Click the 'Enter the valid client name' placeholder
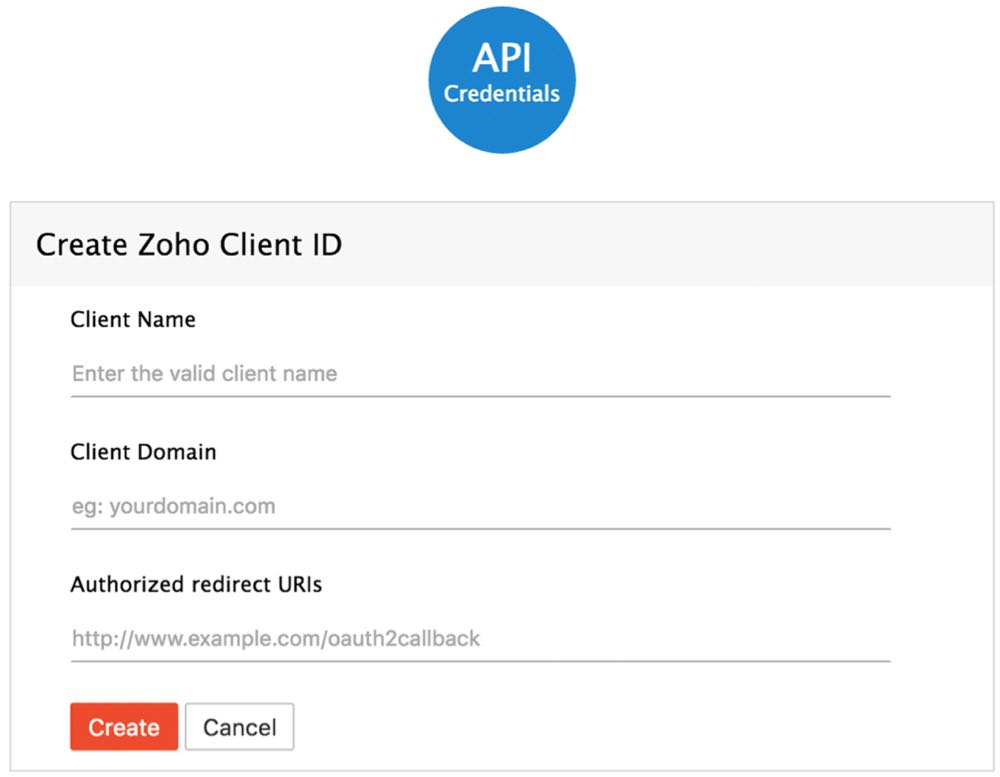1000x777 pixels. tap(204, 374)
